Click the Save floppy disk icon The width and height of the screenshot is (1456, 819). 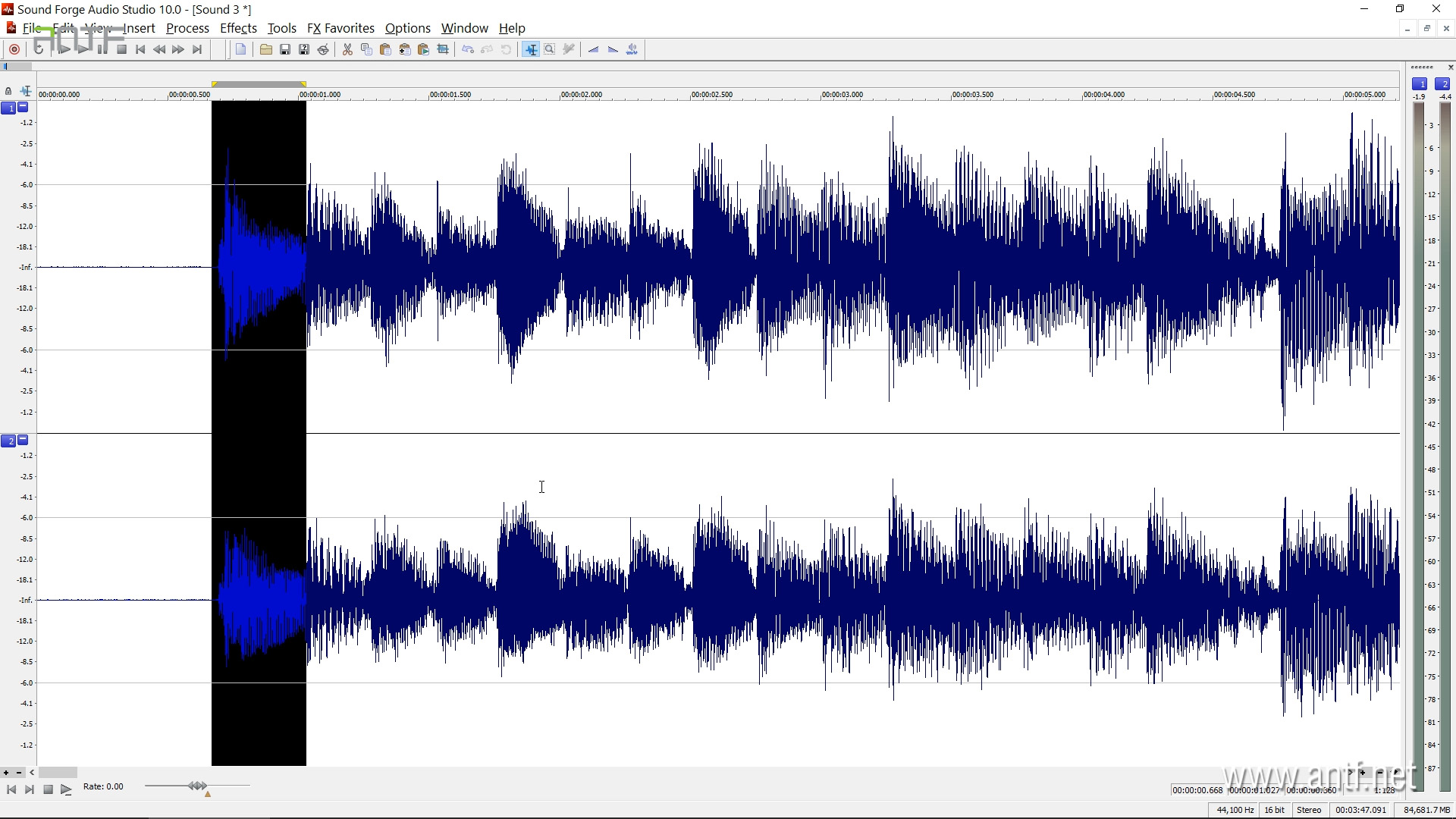[285, 50]
